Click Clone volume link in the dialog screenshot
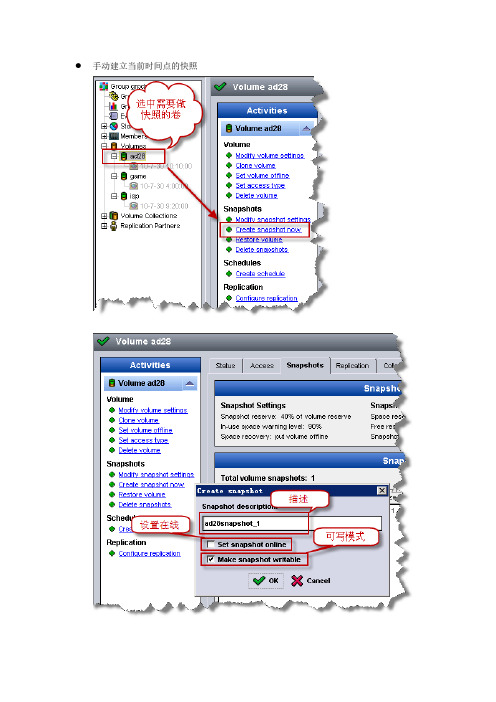This screenshot has width=496, height=702. 138,420
